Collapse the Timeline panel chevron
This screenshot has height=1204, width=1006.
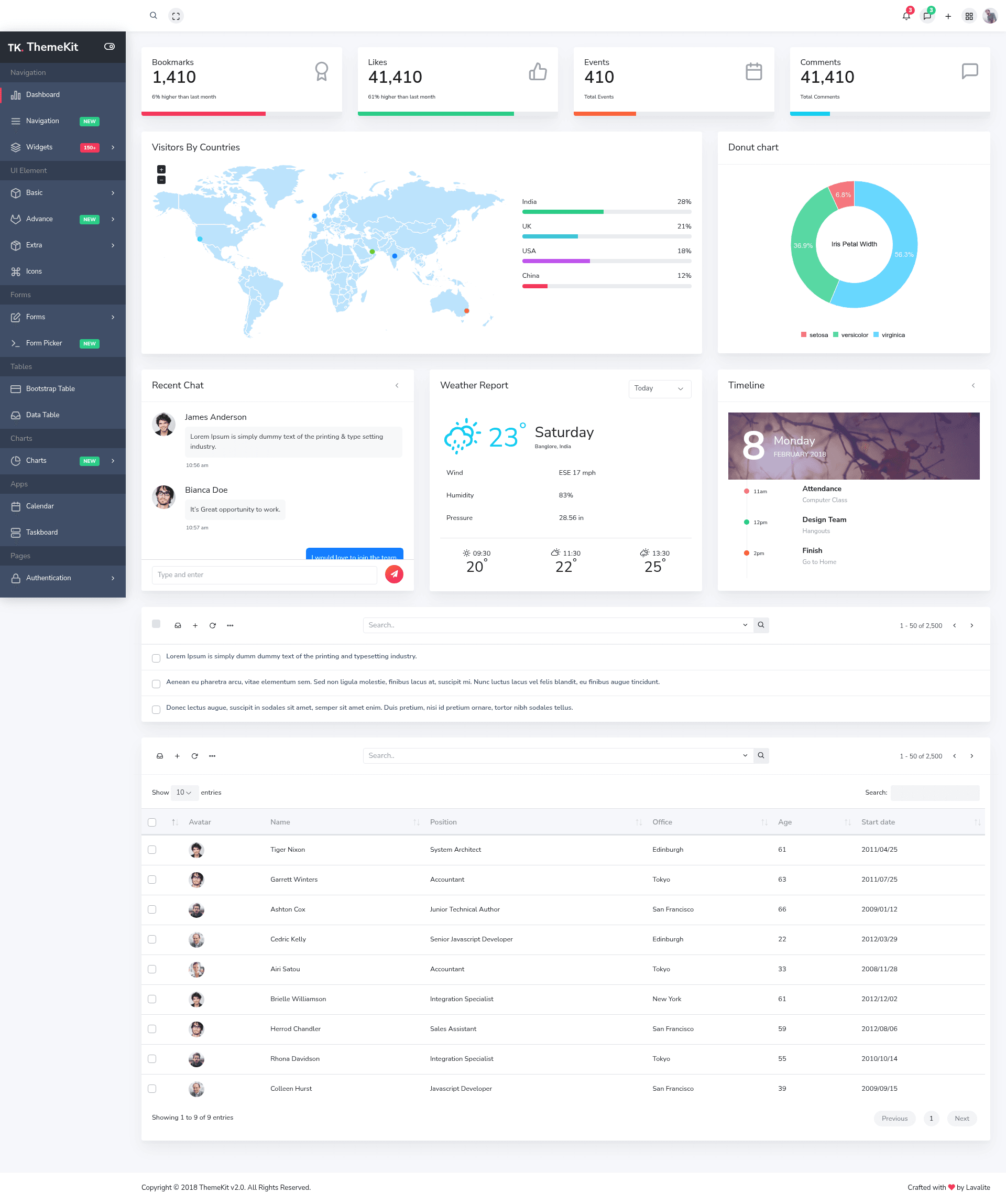click(x=974, y=386)
